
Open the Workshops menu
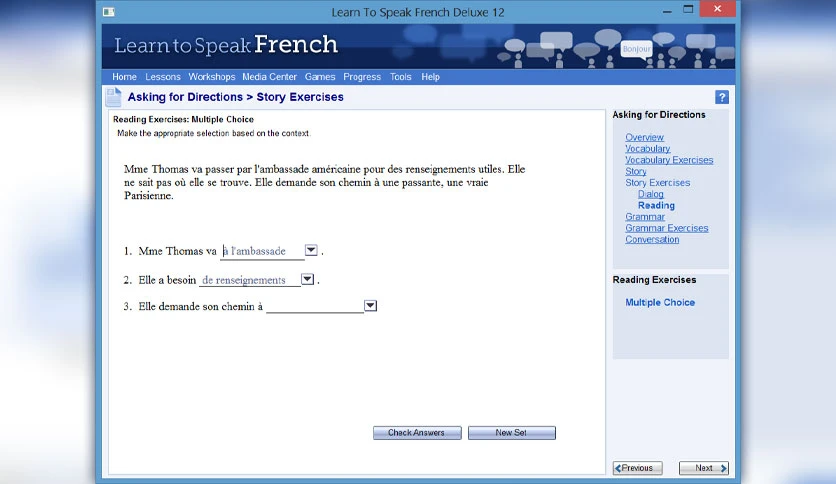pos(212,77)
